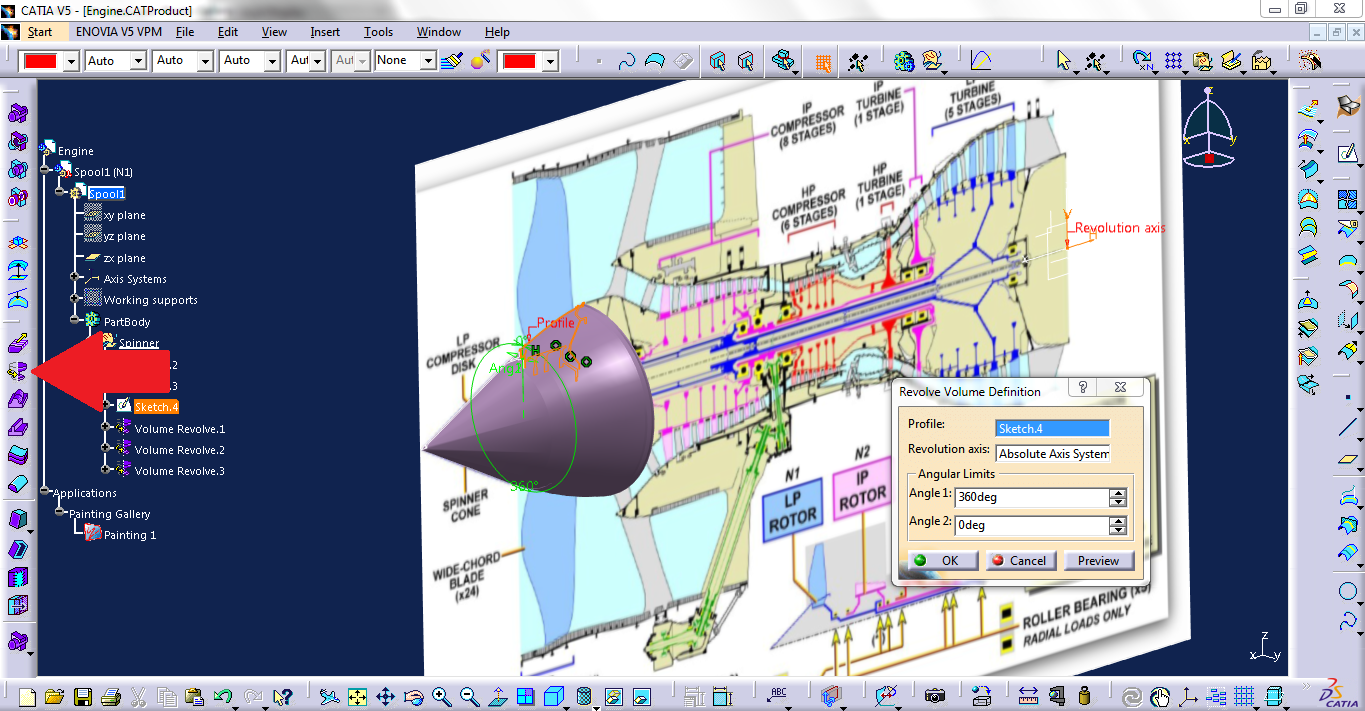The image size is (1365, 711).
Task: Click the Hide/Show icon
Action: tap(614, 696)
